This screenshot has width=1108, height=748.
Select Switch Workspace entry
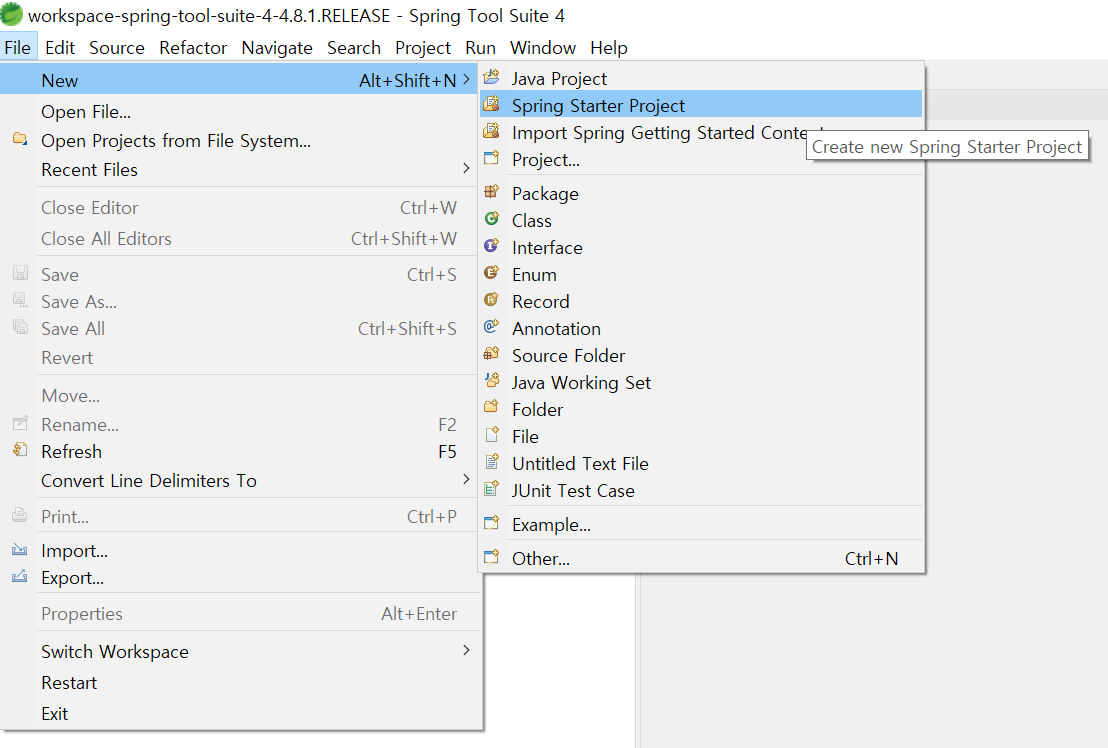click(240, 651)
